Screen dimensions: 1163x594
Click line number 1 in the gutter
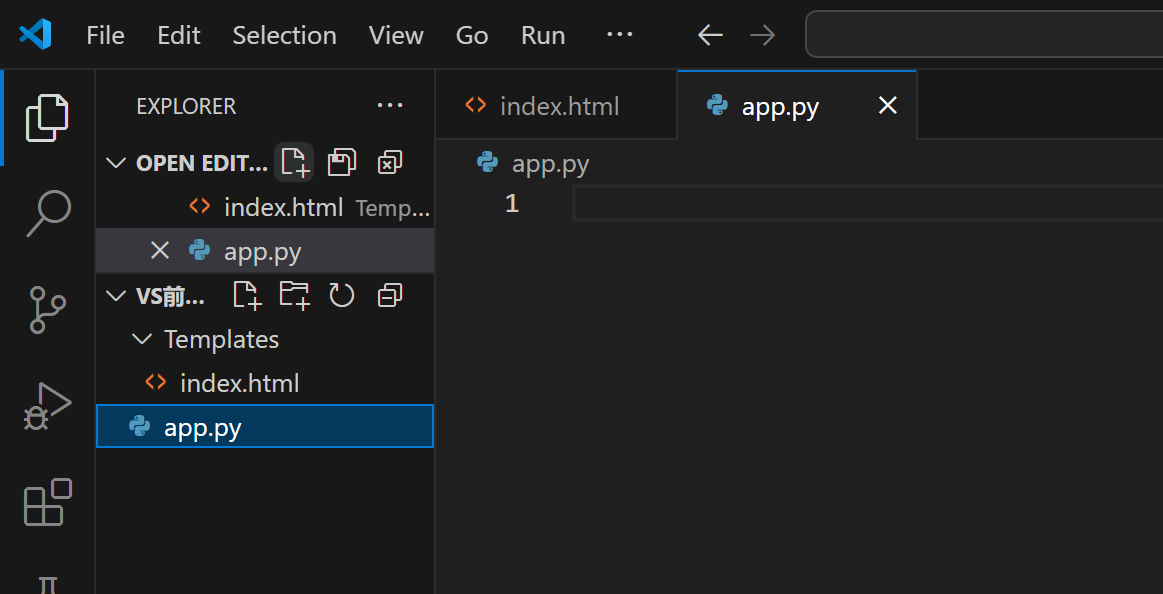tap(512, 203)
